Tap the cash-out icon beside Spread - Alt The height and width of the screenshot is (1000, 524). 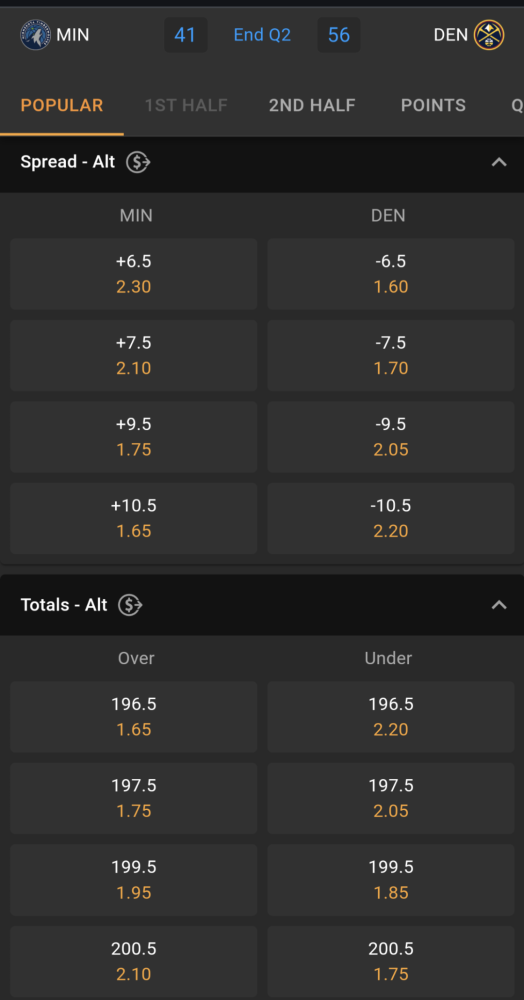coord(138,162)
